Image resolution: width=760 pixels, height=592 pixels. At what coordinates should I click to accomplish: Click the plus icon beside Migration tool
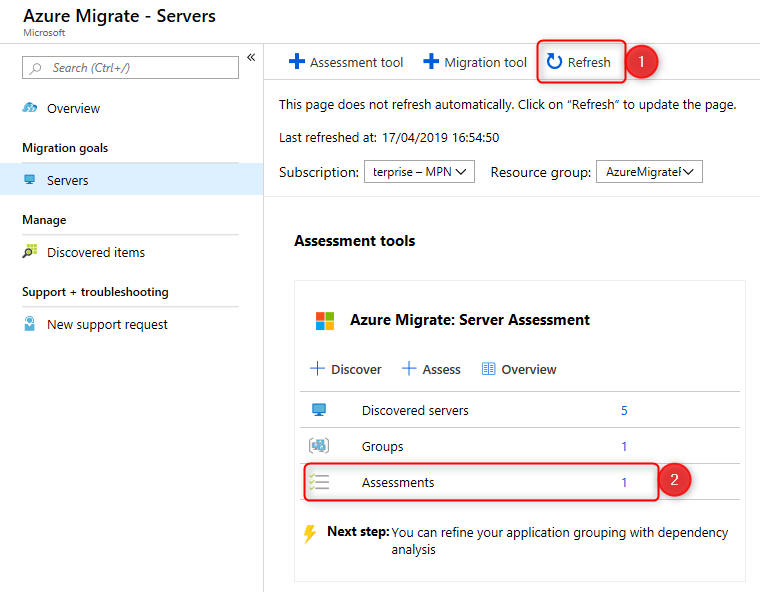pos(430,62)
